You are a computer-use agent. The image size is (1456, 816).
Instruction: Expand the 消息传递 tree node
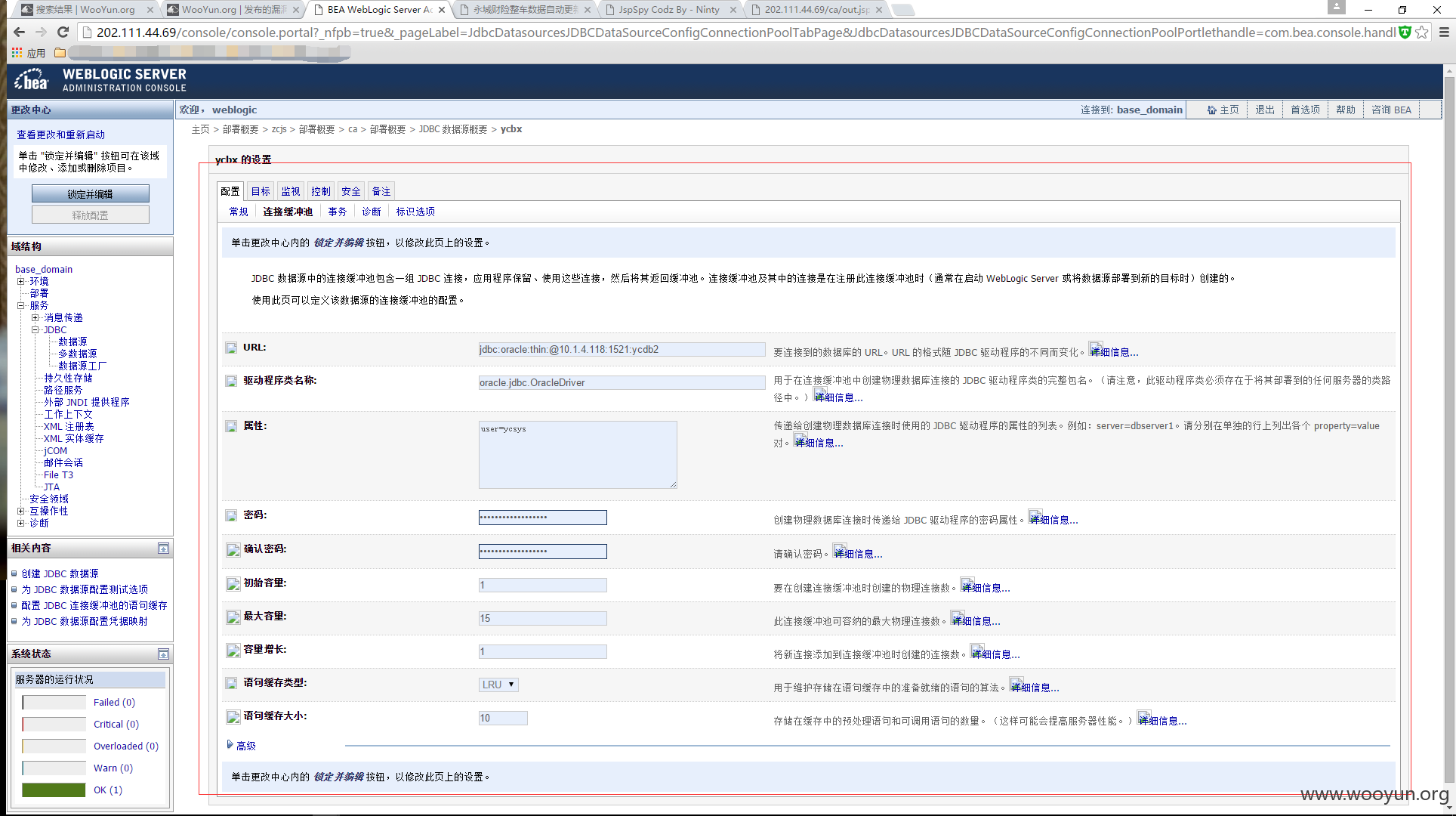35,317
